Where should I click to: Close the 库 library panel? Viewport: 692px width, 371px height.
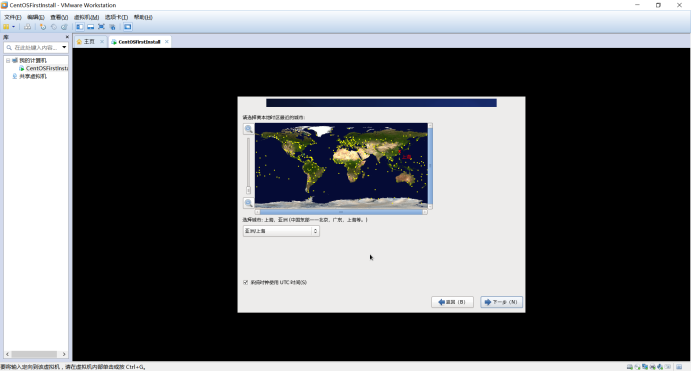(67, 37)
